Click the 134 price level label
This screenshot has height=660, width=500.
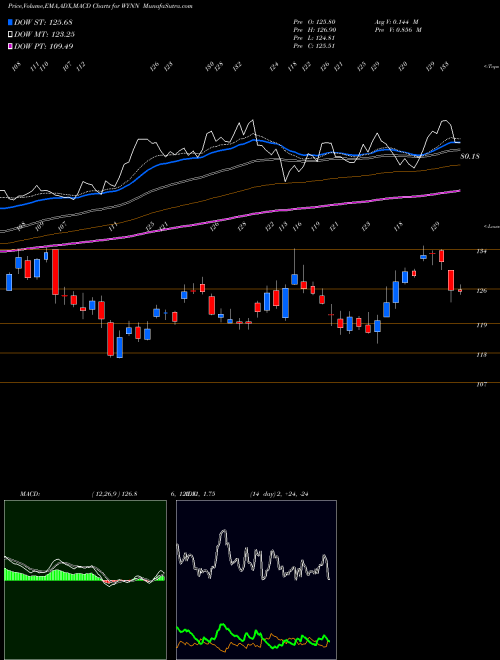482,251
